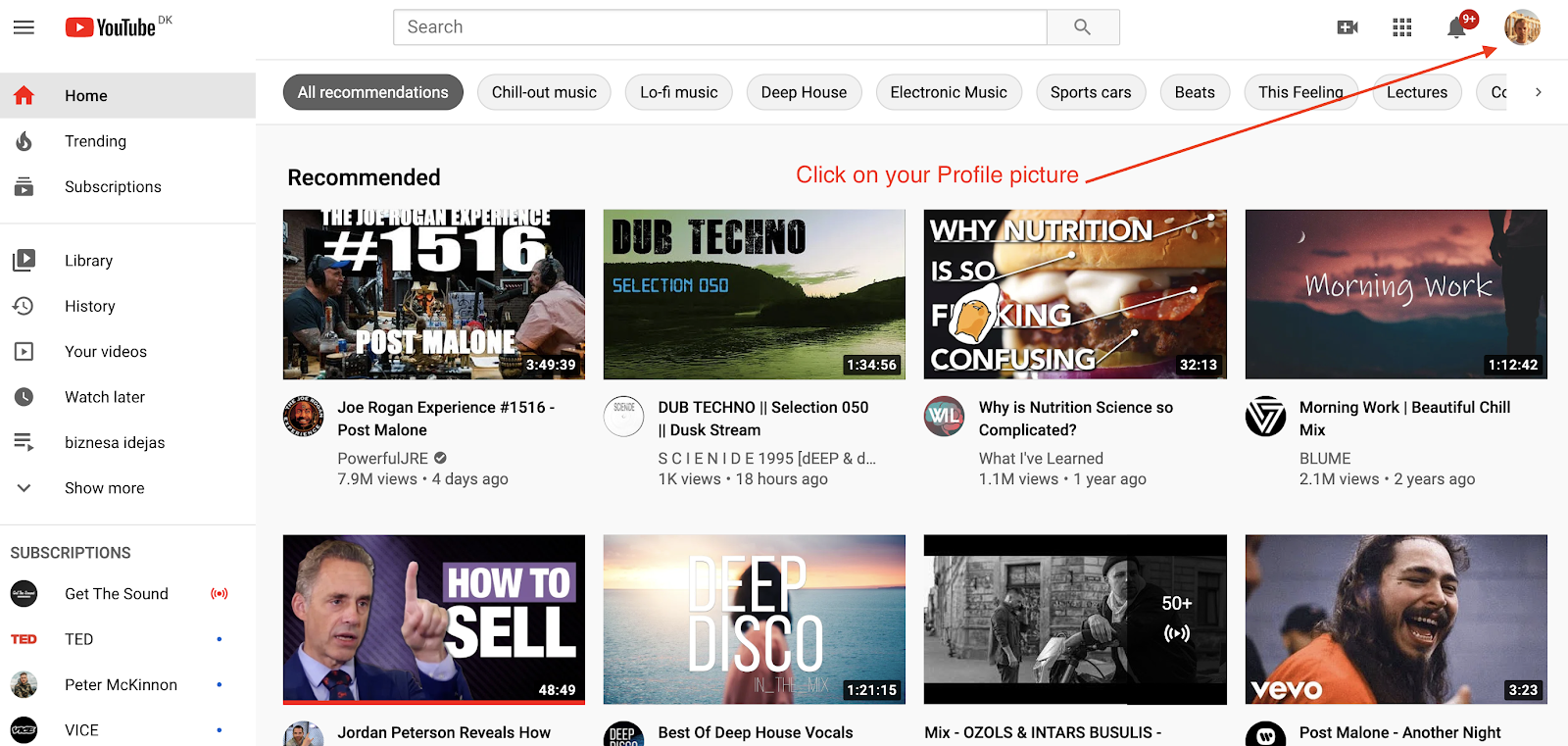Open the DUB TECHNO Selection 050 title
The image size is (1568, 746).
tap(763, 419)
